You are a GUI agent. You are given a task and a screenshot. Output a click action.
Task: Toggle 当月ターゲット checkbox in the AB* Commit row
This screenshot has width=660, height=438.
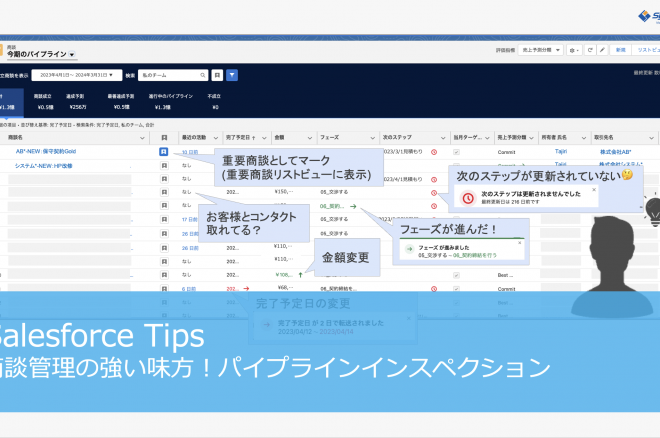456,152
